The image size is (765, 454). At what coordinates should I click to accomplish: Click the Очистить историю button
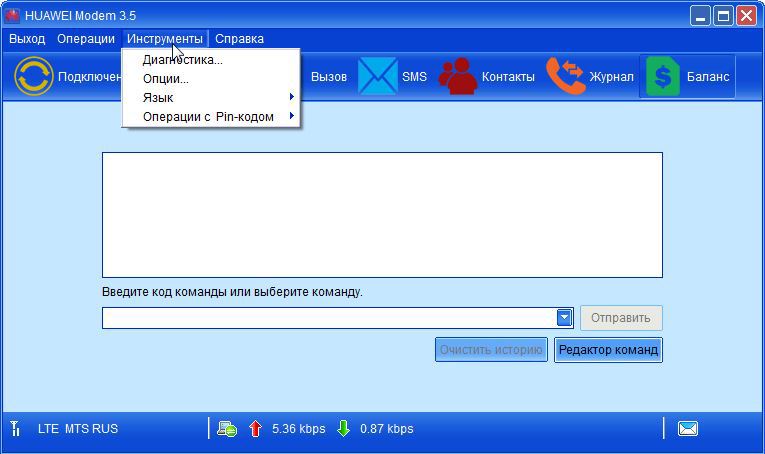tap(491, 350)
